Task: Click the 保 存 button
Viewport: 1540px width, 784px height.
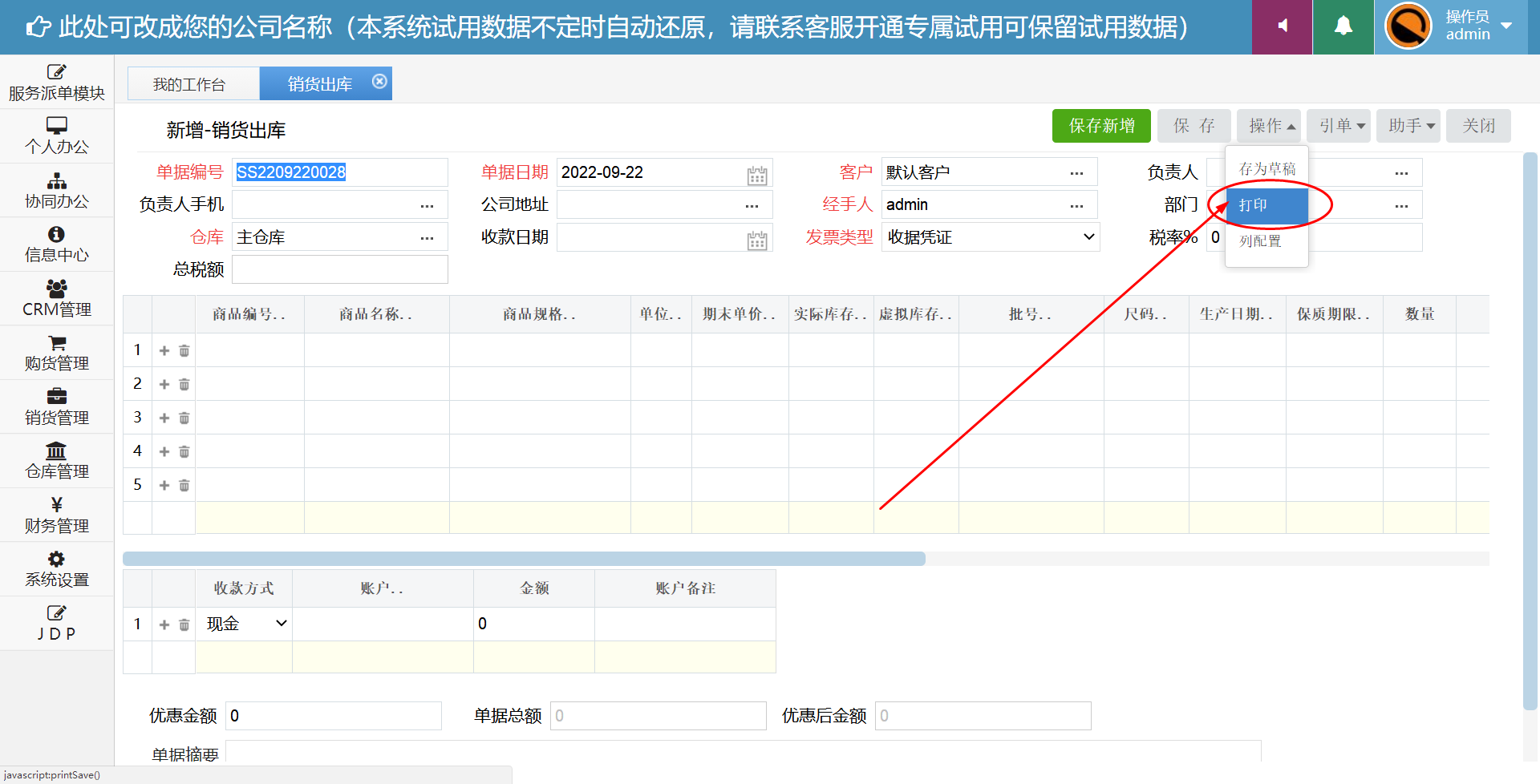Action: 1193,126
